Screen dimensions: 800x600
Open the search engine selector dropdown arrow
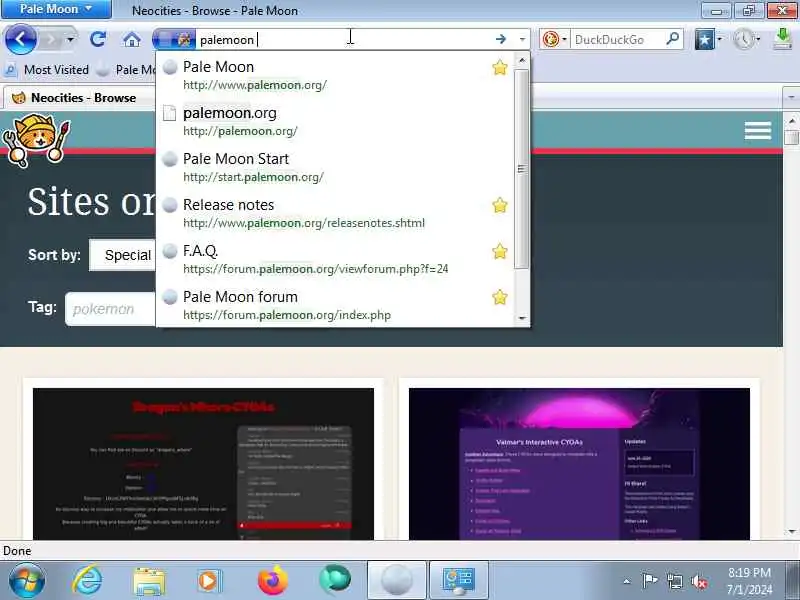pos(565,39)
